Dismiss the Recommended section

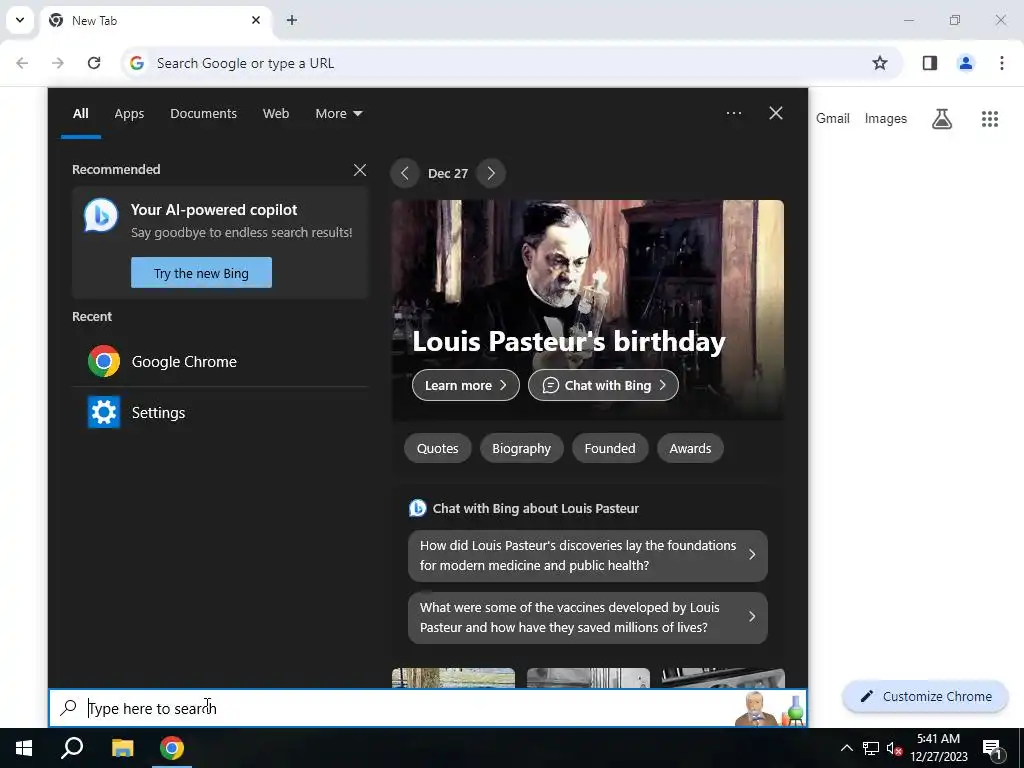(x=360, y=170)
